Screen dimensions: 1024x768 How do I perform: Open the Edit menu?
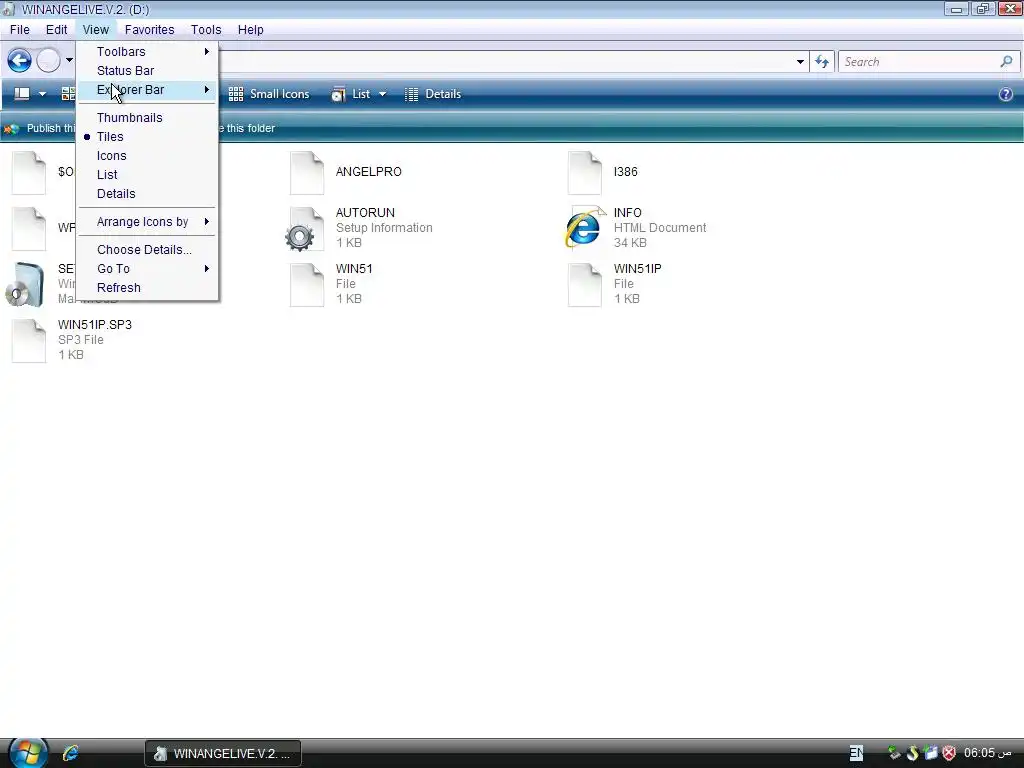point(56,29)
